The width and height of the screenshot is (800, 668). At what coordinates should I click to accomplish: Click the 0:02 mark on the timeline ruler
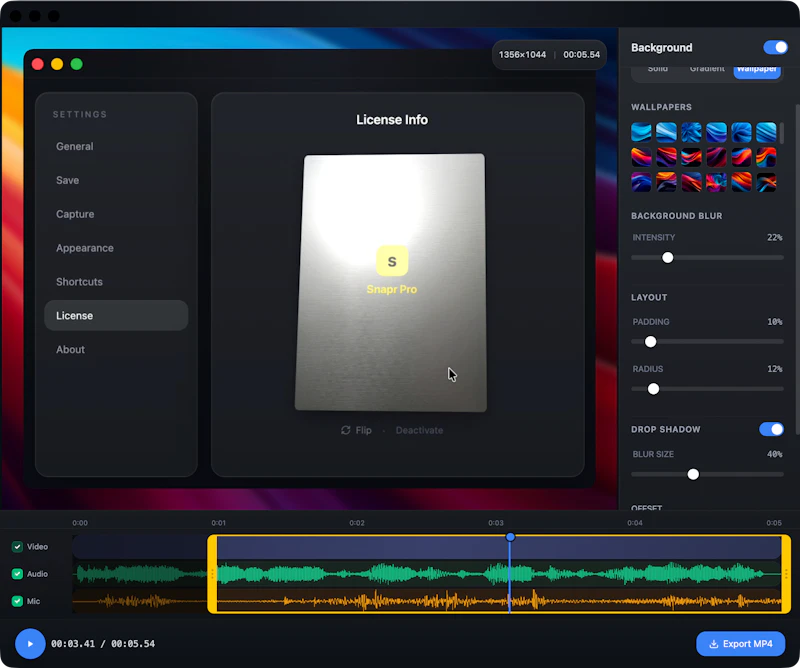coord(357,523)
